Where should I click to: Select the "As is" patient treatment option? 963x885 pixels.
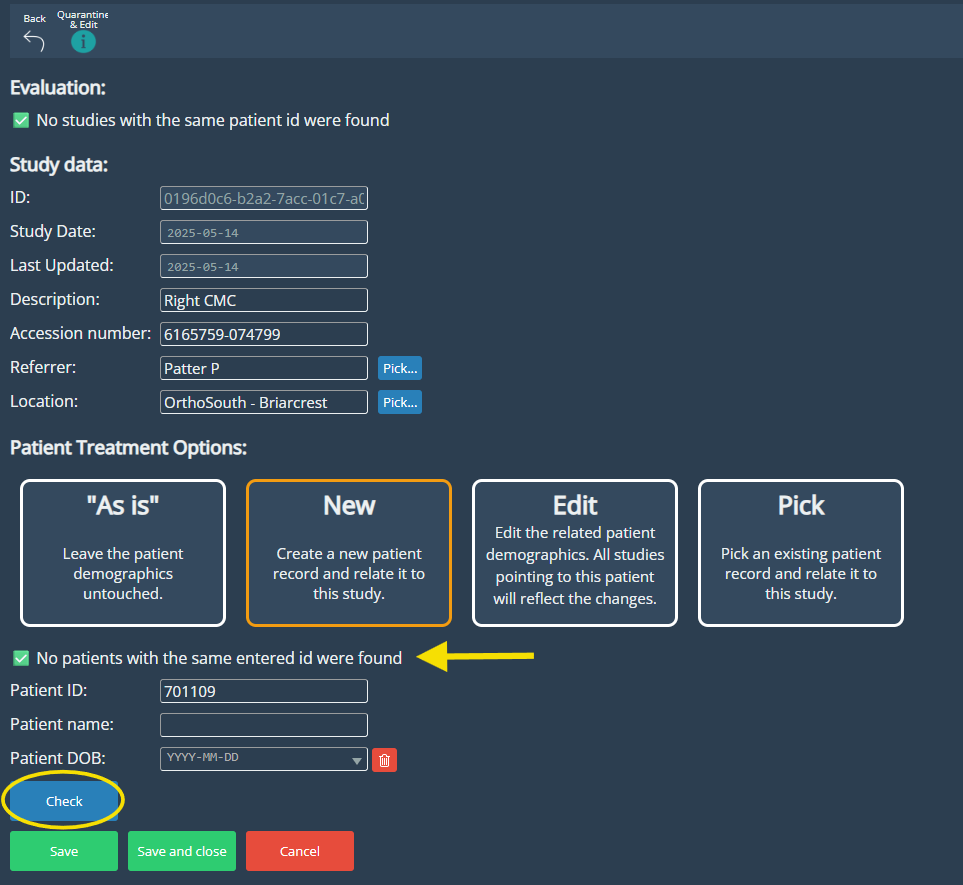tap(123, 553)
